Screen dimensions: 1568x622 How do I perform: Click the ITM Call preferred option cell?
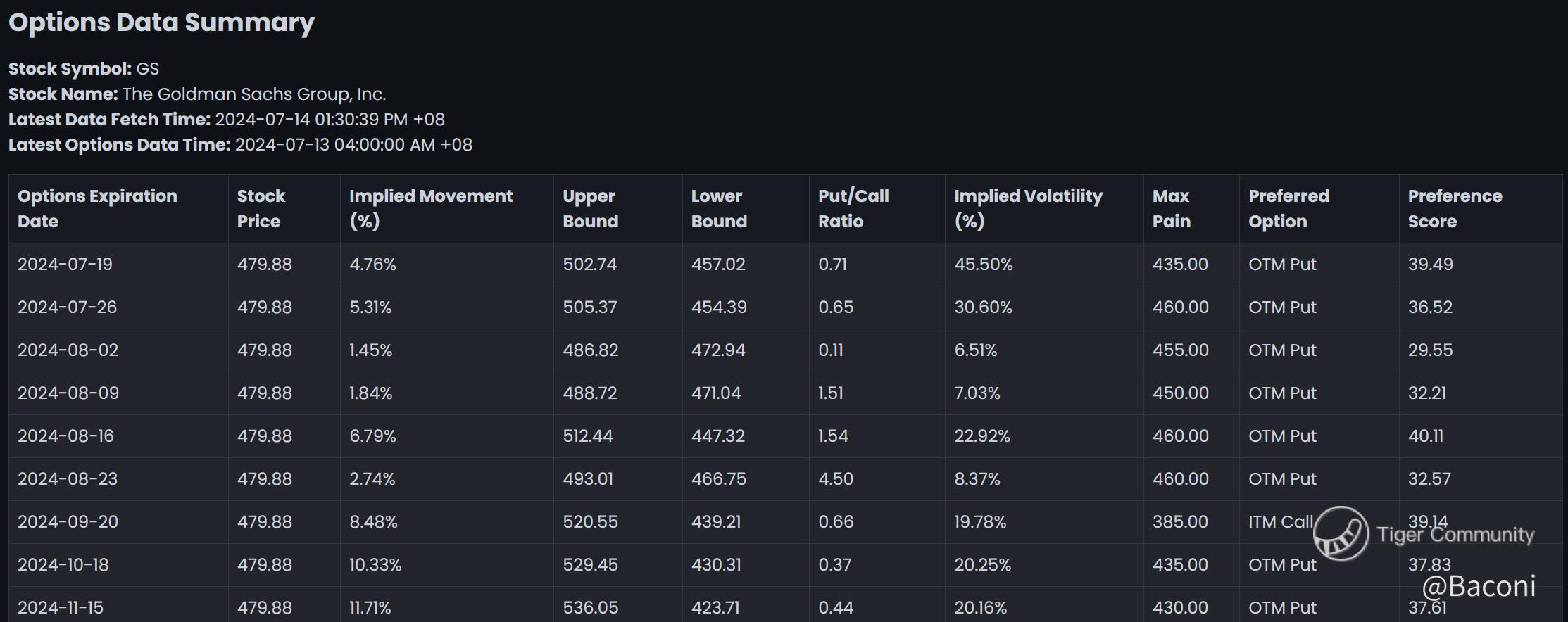pos(1280,522)
